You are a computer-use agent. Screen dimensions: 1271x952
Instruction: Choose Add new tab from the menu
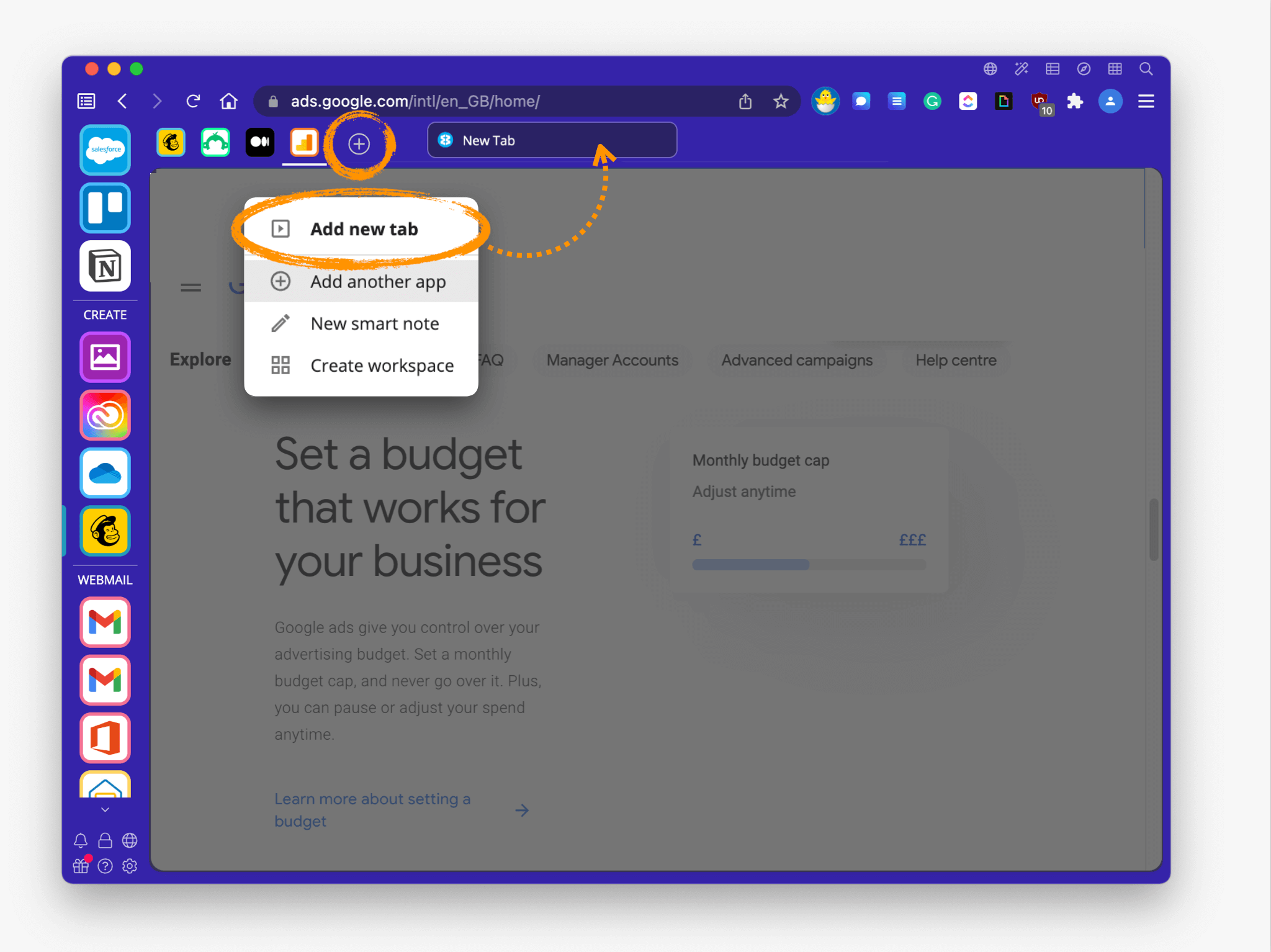[x=361, y=229]
